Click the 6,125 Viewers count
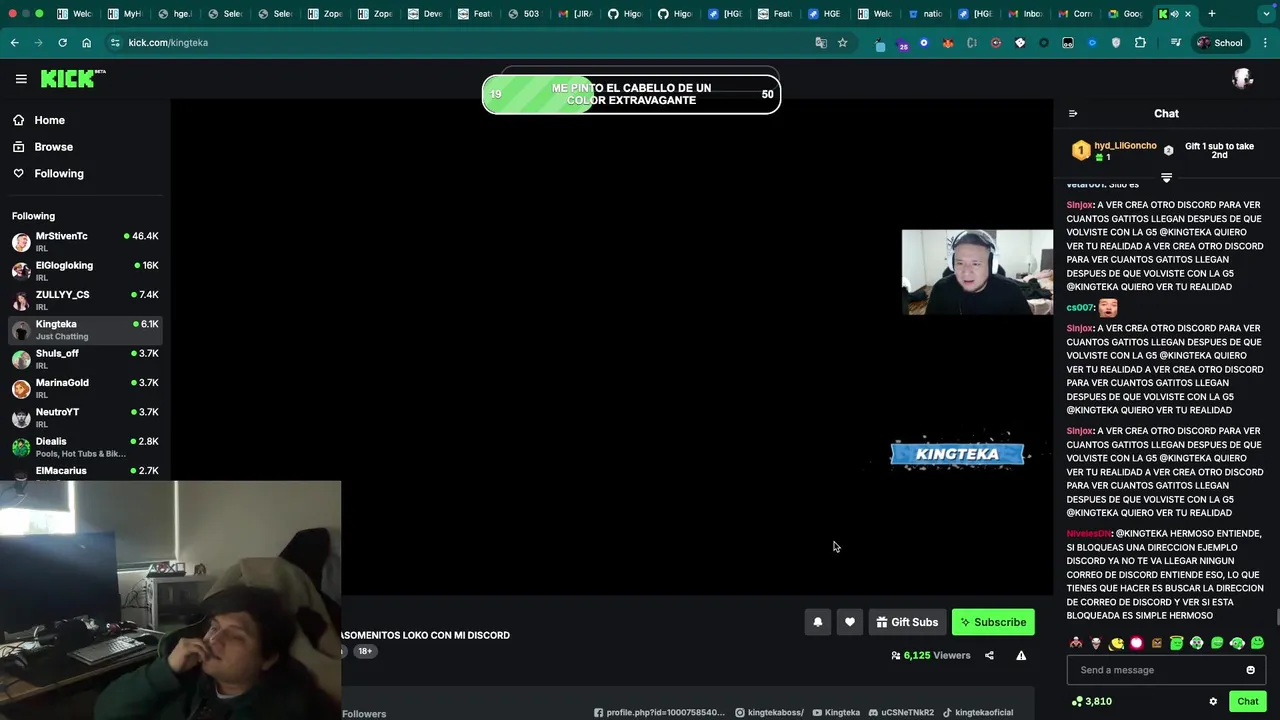The width and height of the screenshot is (1280, 720). tap(931, 656)
